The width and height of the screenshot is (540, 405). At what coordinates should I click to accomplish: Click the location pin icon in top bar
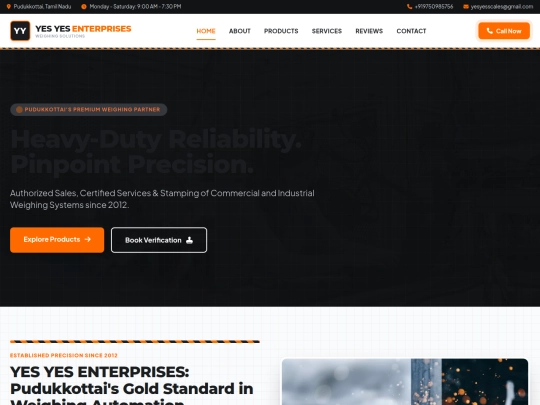(9, 7)
